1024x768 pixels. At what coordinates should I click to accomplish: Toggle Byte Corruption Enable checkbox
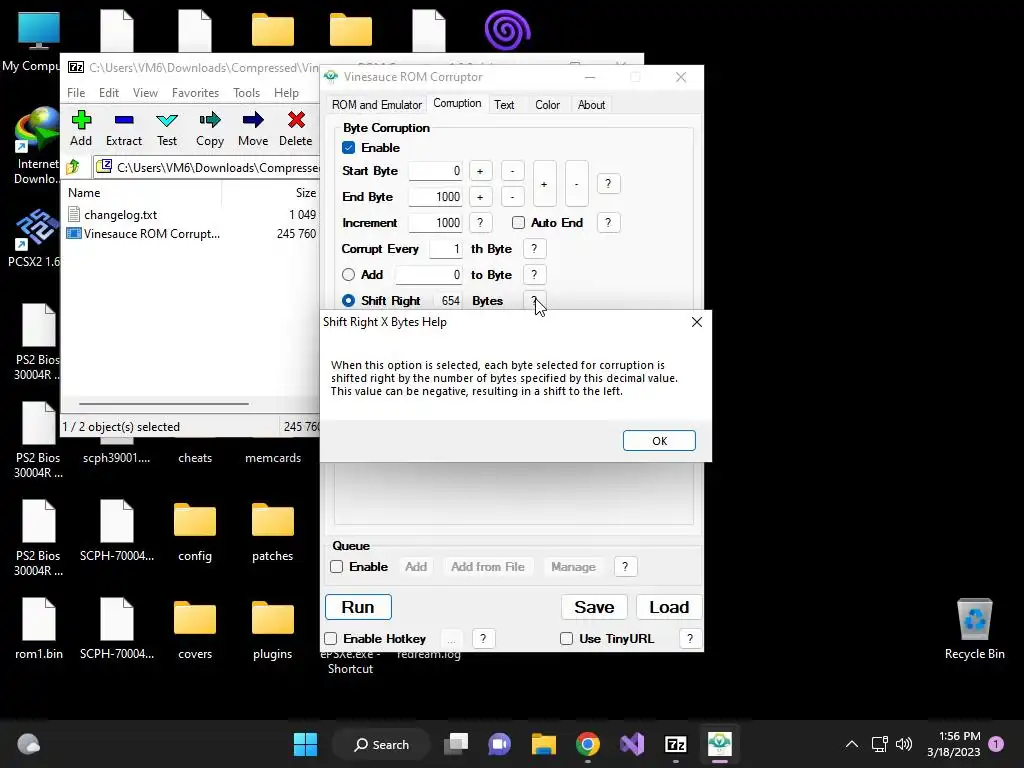[349, 148]
